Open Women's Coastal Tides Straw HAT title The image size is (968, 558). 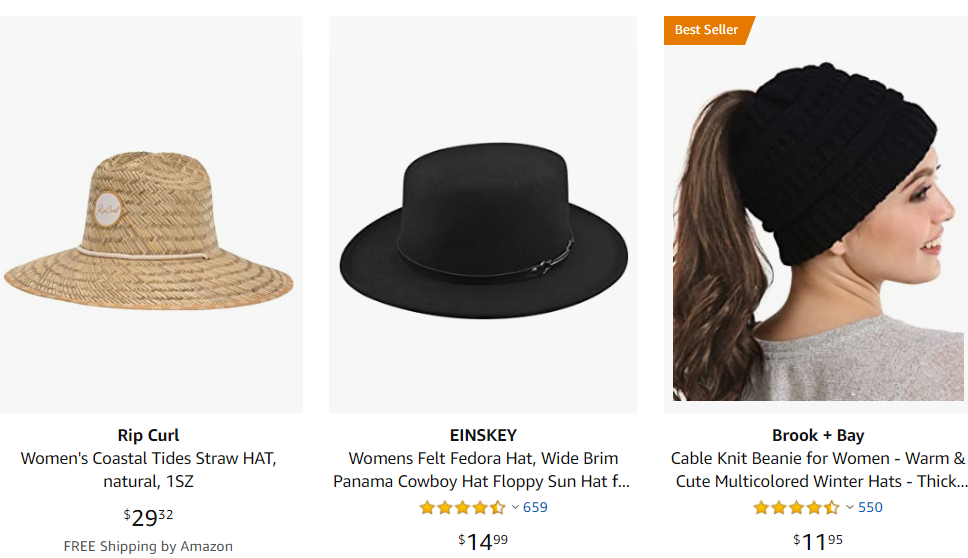point(149,470)
